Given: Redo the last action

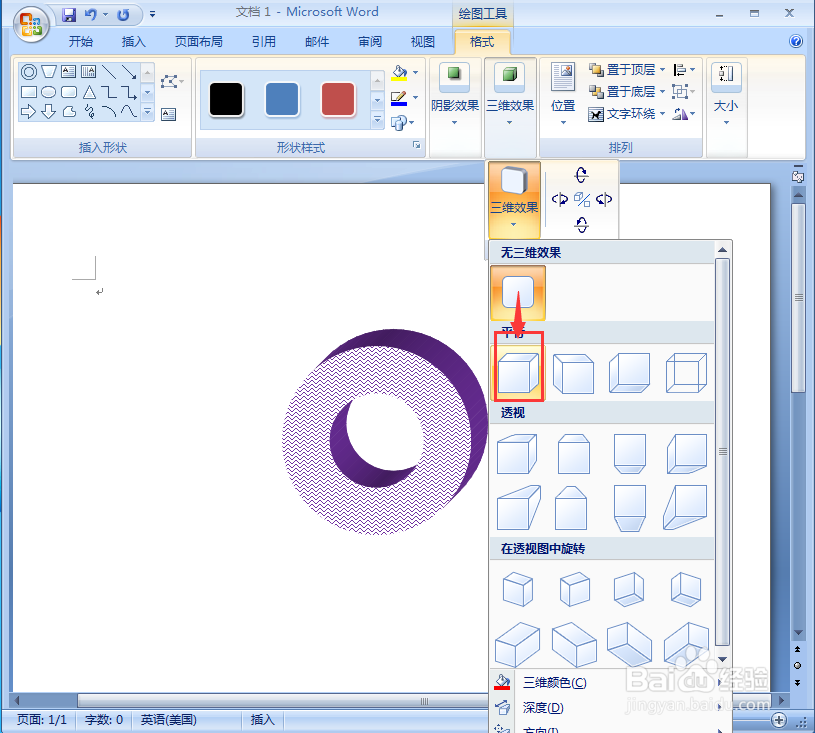Looking at the screenshot, I should (x=123, y=15).
